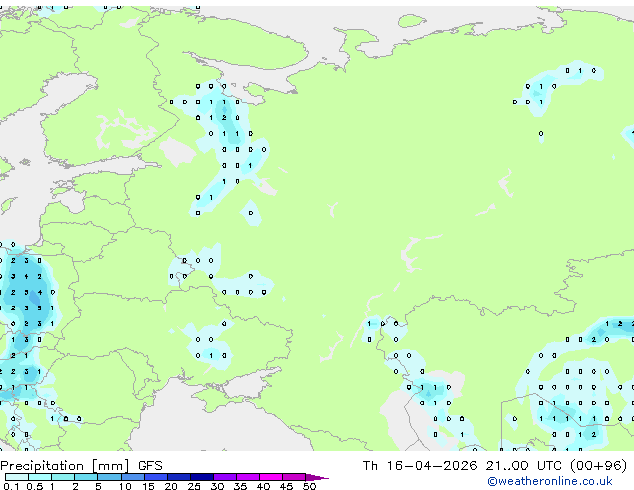Pick the legend swatch between 5 and 10
The width and height of the screenshot is (634, 490).
(x=110, y=477)
